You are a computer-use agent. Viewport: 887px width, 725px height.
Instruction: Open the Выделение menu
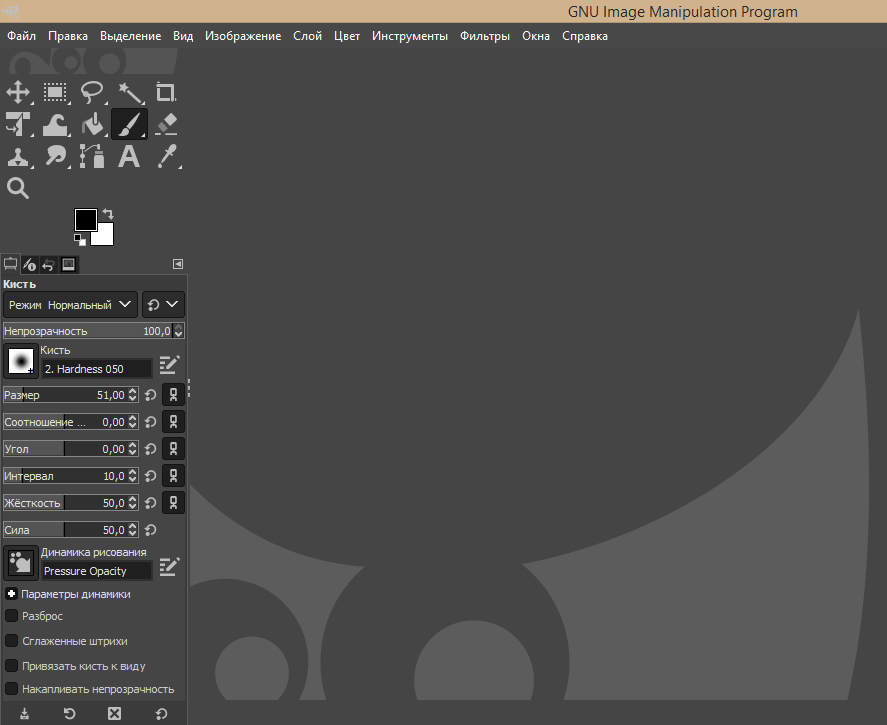(x=131, y=36)
